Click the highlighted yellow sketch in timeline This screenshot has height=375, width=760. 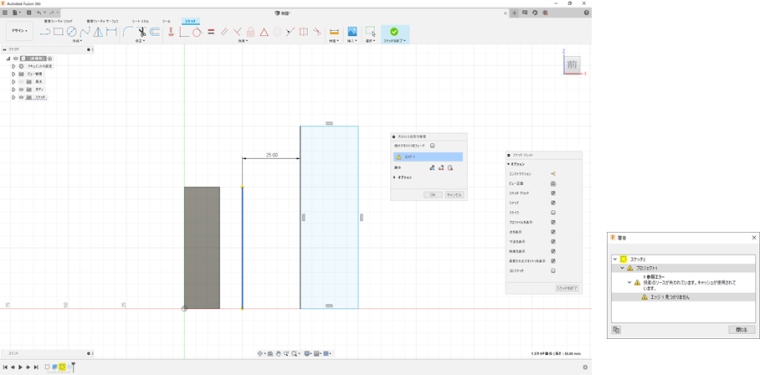click(x=62, y=367)
